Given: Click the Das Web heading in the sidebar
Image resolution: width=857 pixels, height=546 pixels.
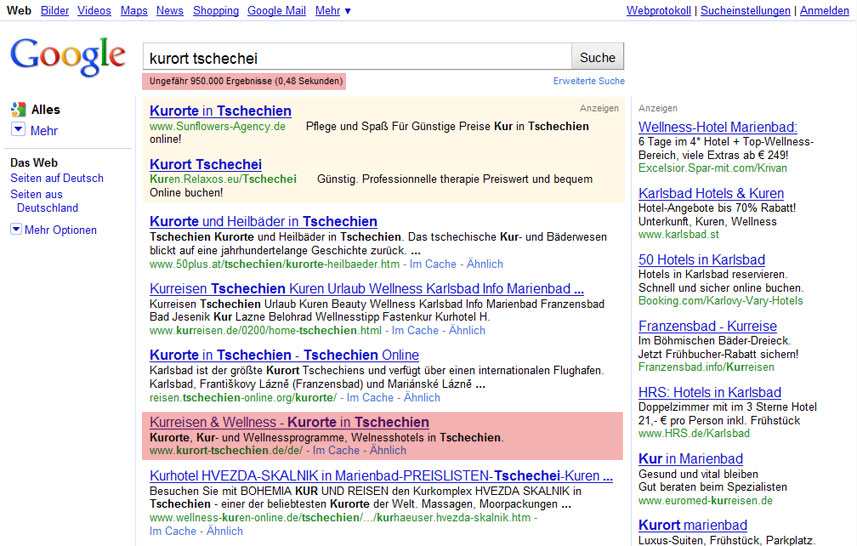Looking at the screenshot, I should 34,163.
